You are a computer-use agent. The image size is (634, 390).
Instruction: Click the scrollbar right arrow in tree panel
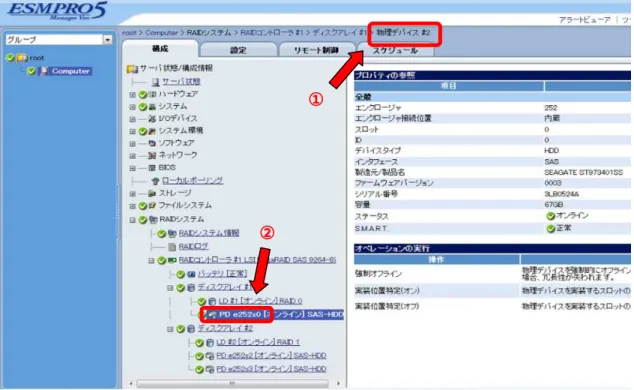click(338, 383)
